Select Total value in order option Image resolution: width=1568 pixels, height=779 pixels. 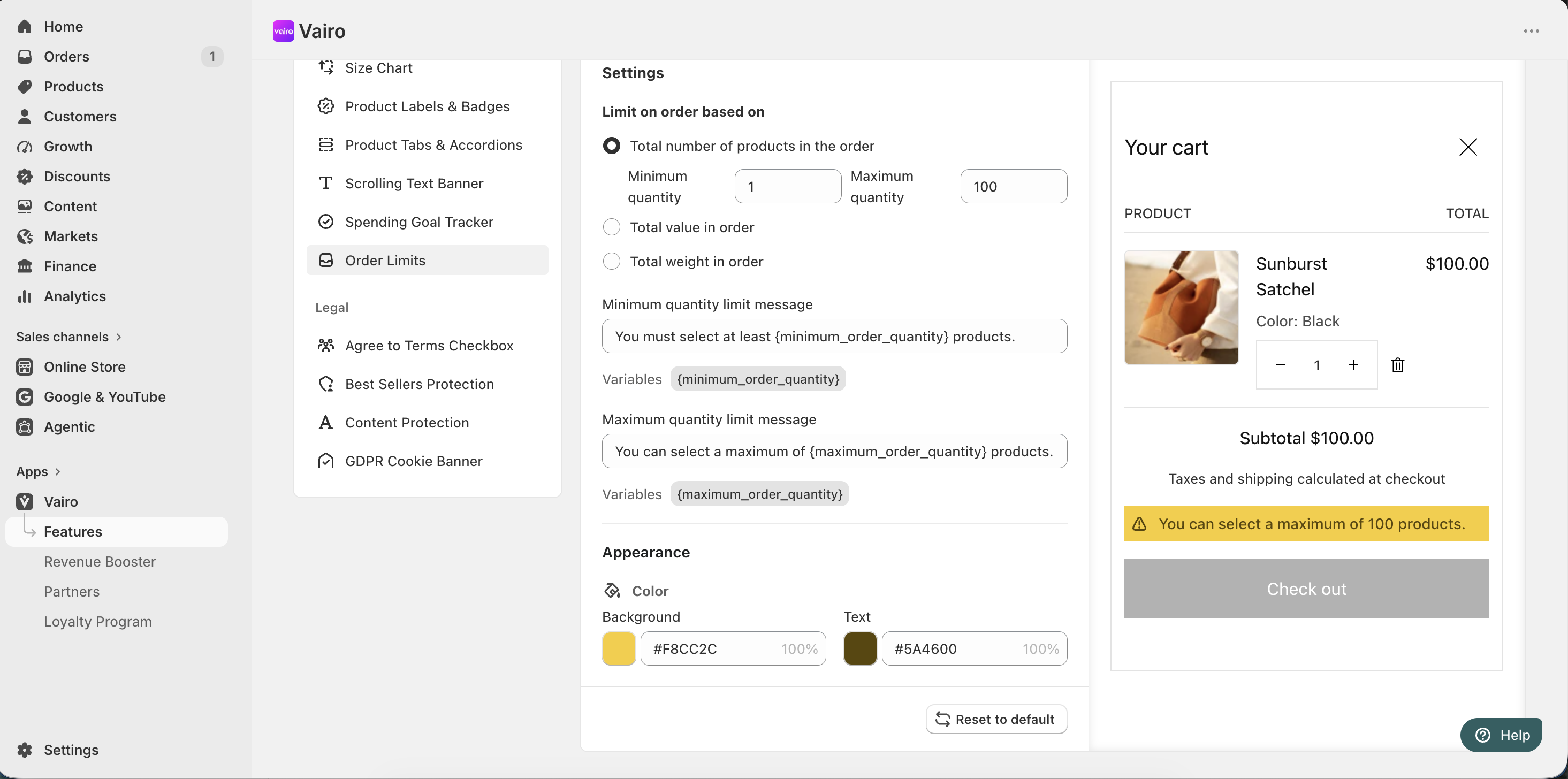[611, 227]
